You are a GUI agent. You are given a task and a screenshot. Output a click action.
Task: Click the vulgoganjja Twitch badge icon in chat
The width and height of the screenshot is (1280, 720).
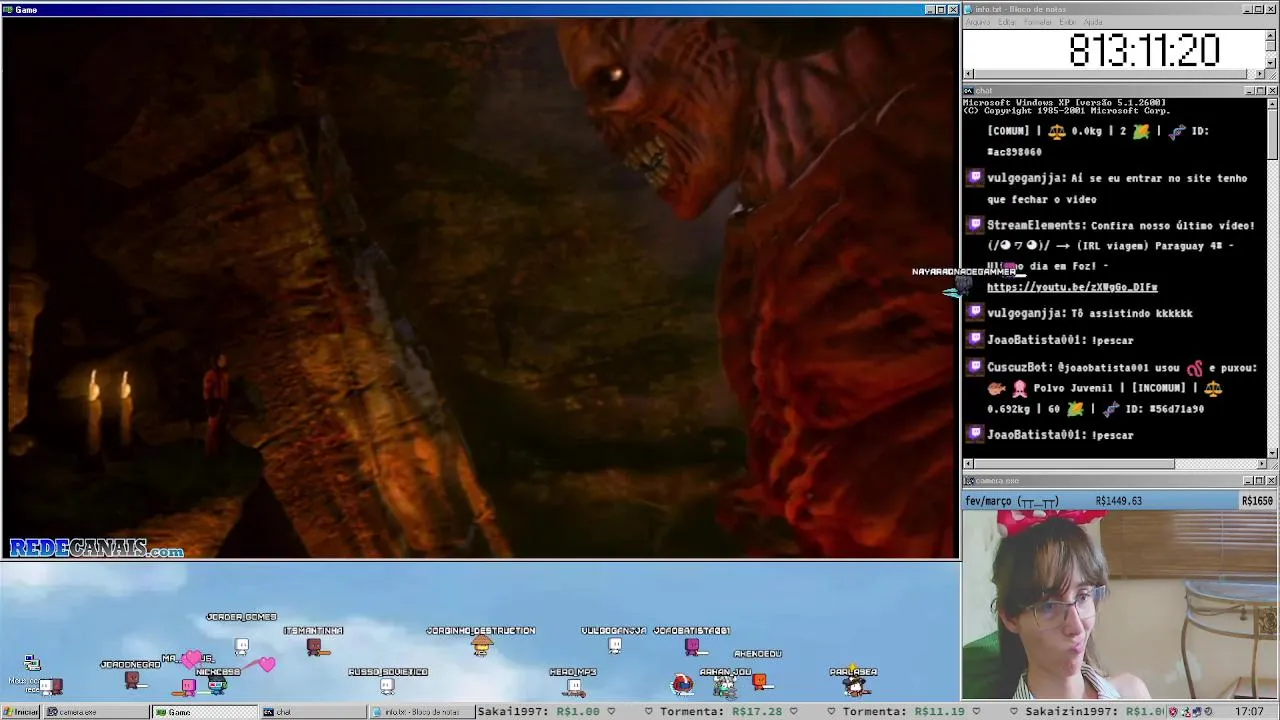point(975,178)
